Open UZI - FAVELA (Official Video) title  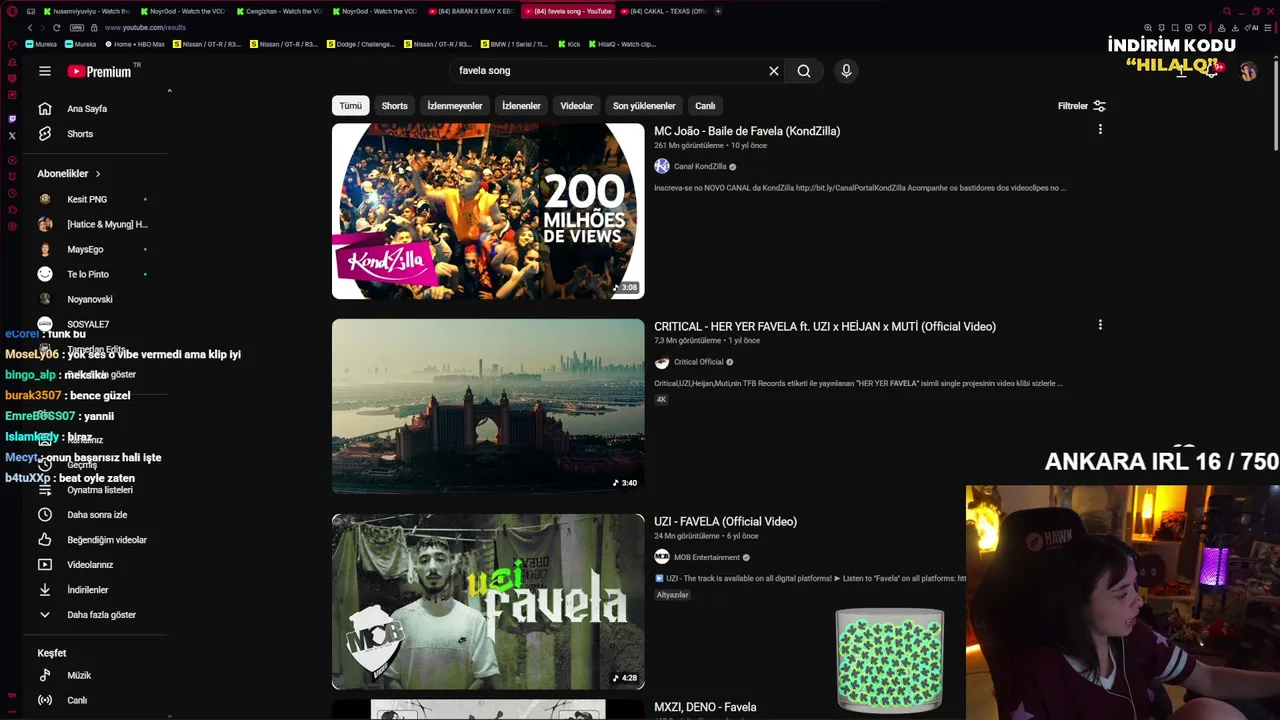[725, 521]
